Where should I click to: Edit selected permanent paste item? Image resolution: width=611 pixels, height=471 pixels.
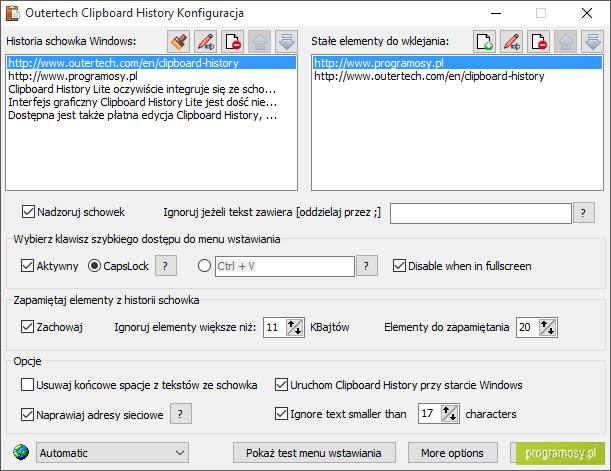512,41
